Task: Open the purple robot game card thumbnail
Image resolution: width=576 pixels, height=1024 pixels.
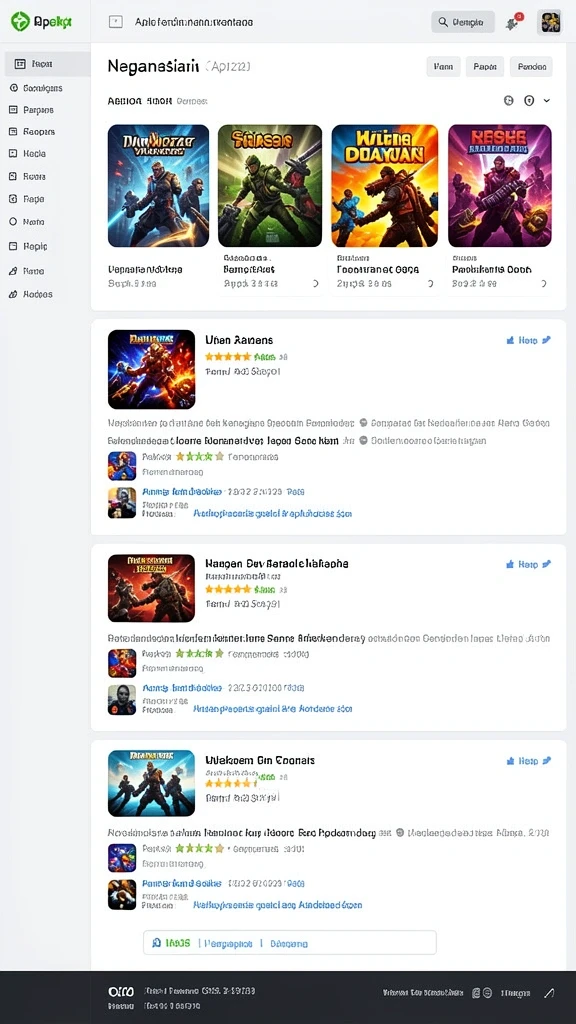Action: (x=500, y=185)
